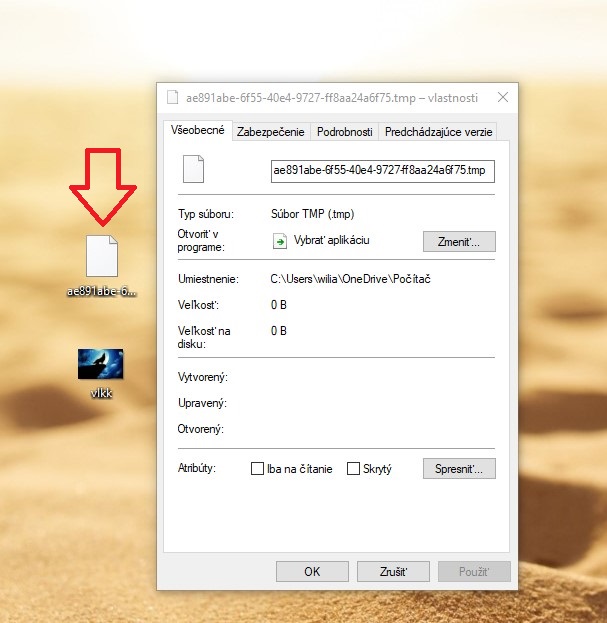Click the vlkk label under wolf thumbnail

[100, 393]
